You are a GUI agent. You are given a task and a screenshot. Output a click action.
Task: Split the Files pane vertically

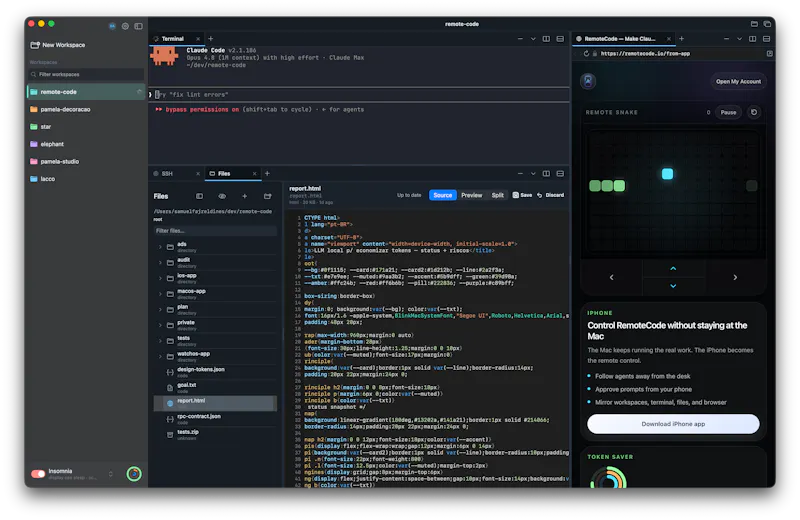click(x=546, y=174)
